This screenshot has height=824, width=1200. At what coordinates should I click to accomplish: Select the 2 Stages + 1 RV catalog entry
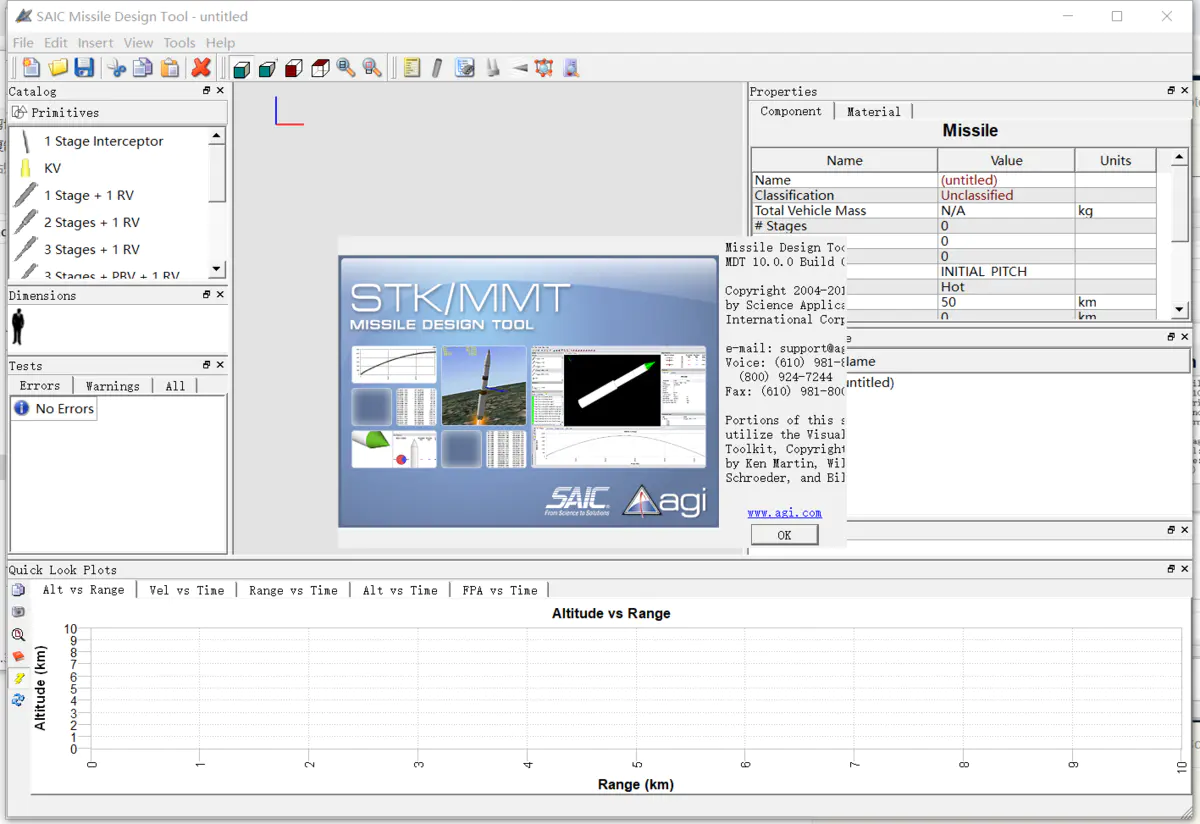[x=90, y=222]
